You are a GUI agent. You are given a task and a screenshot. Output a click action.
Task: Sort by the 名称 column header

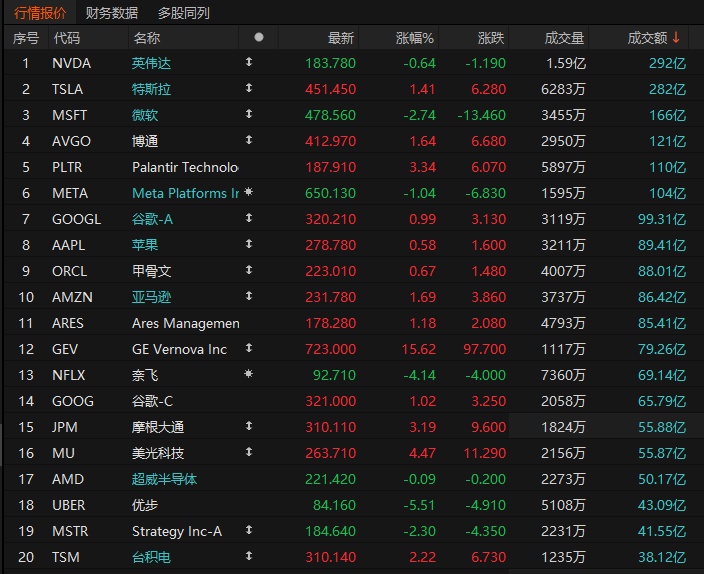tap(147, 38)
